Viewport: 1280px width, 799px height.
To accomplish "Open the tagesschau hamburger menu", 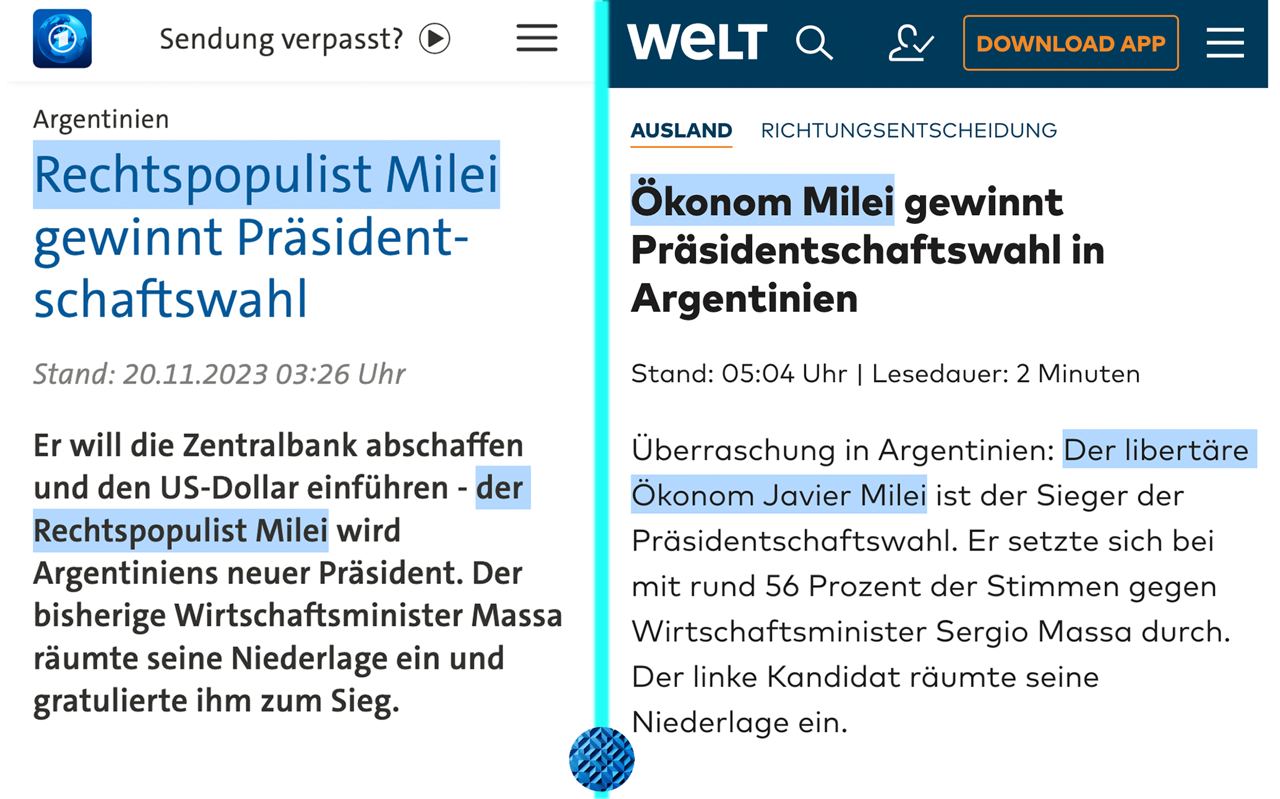I will pyautogui.click(x=537, y=39).
